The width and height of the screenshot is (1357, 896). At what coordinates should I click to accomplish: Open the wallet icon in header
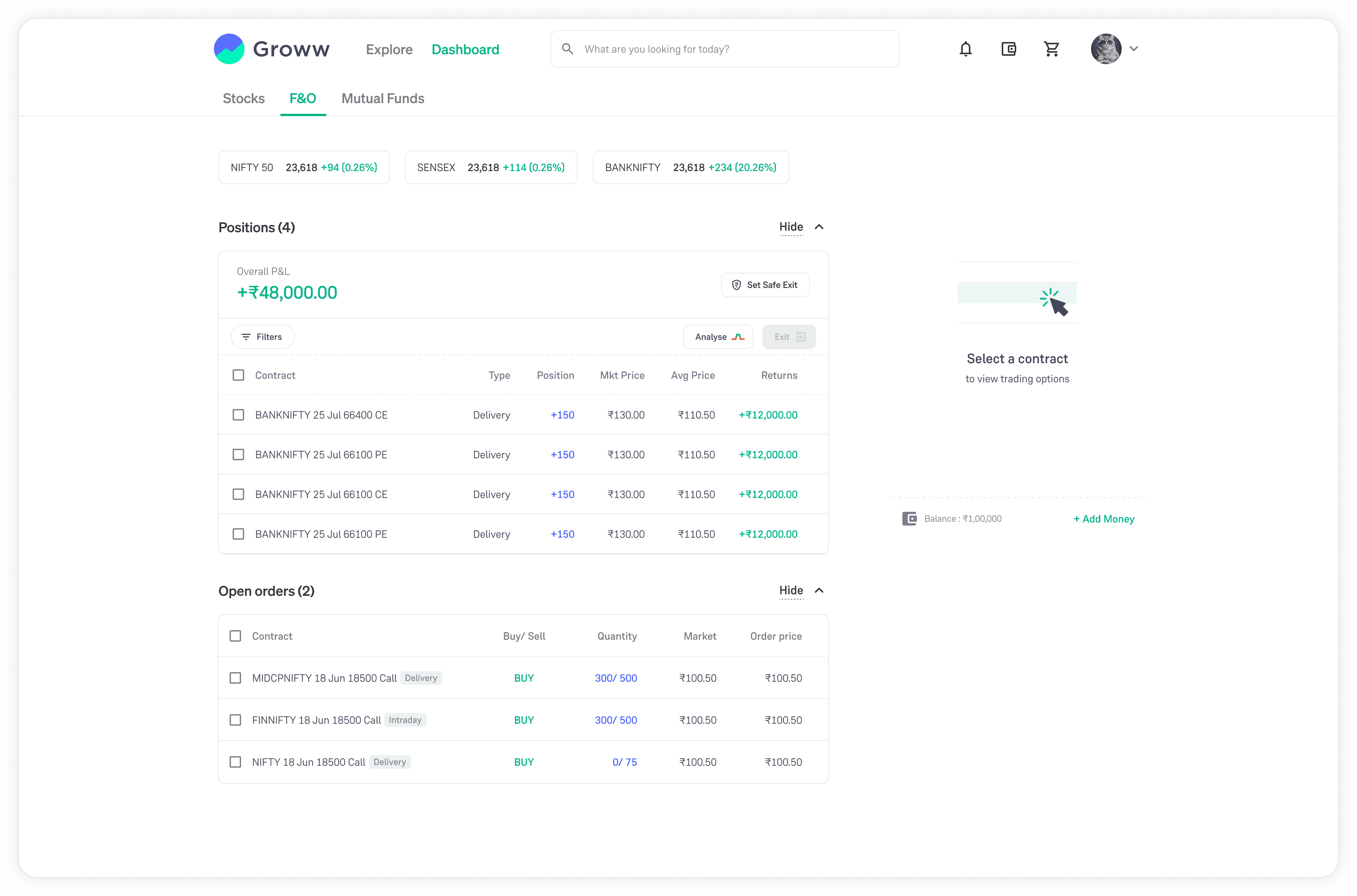point(1008,49)
